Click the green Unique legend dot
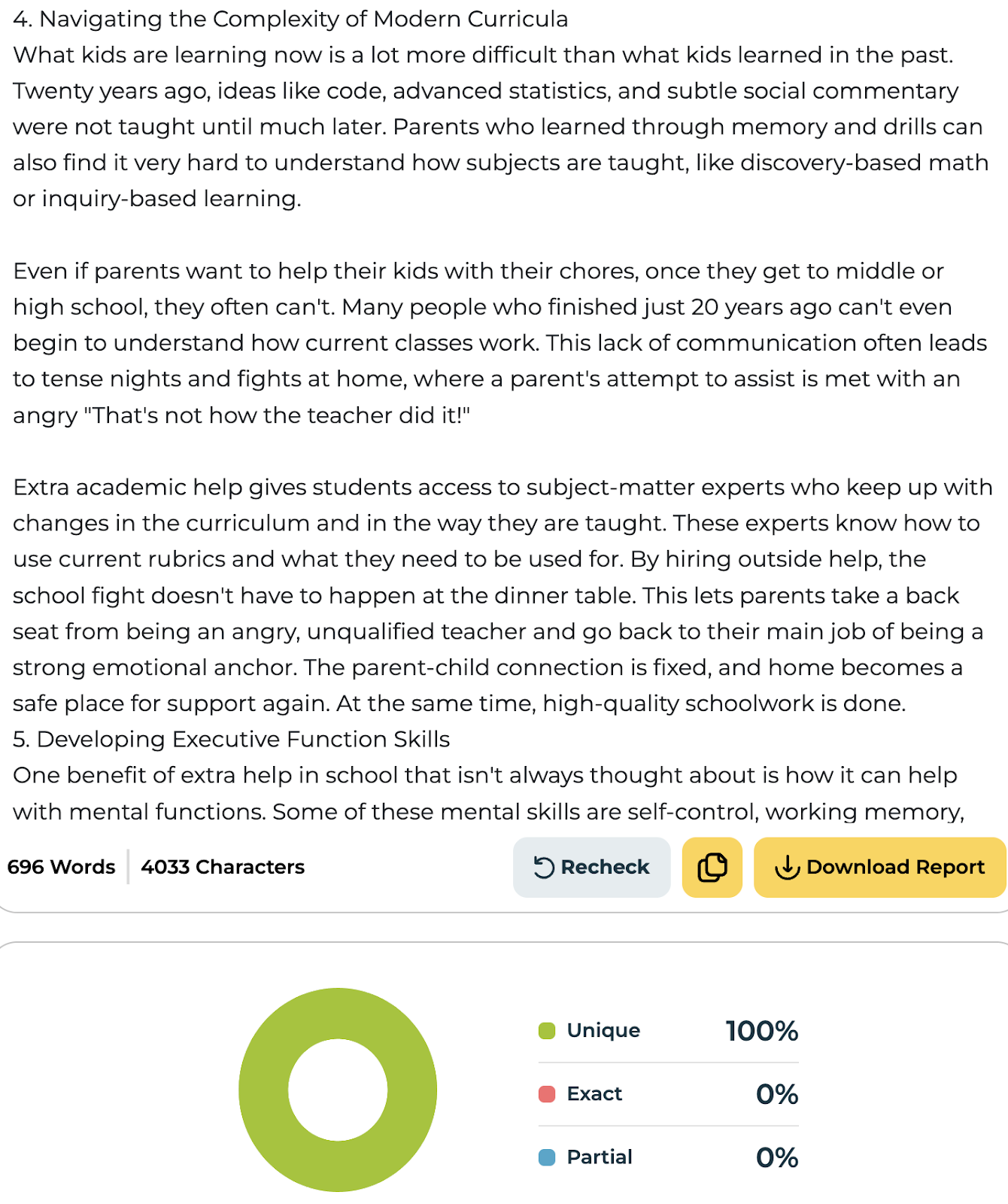The image size is (1008, 1204). [547, 1030]
